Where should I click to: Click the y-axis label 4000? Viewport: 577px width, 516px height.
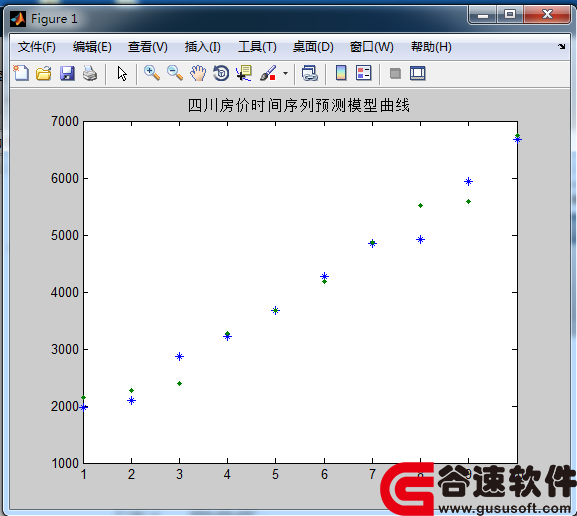coord(65,293)
